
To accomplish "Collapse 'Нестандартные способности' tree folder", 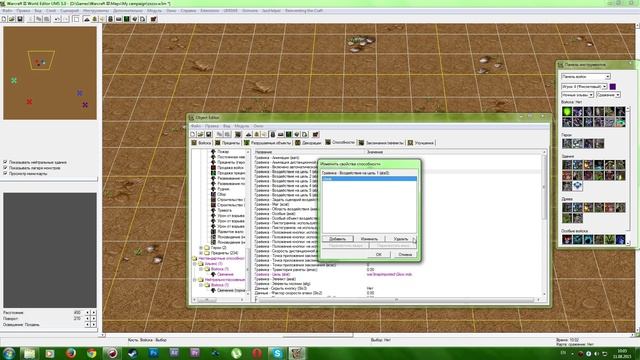I will click(195, 259).
